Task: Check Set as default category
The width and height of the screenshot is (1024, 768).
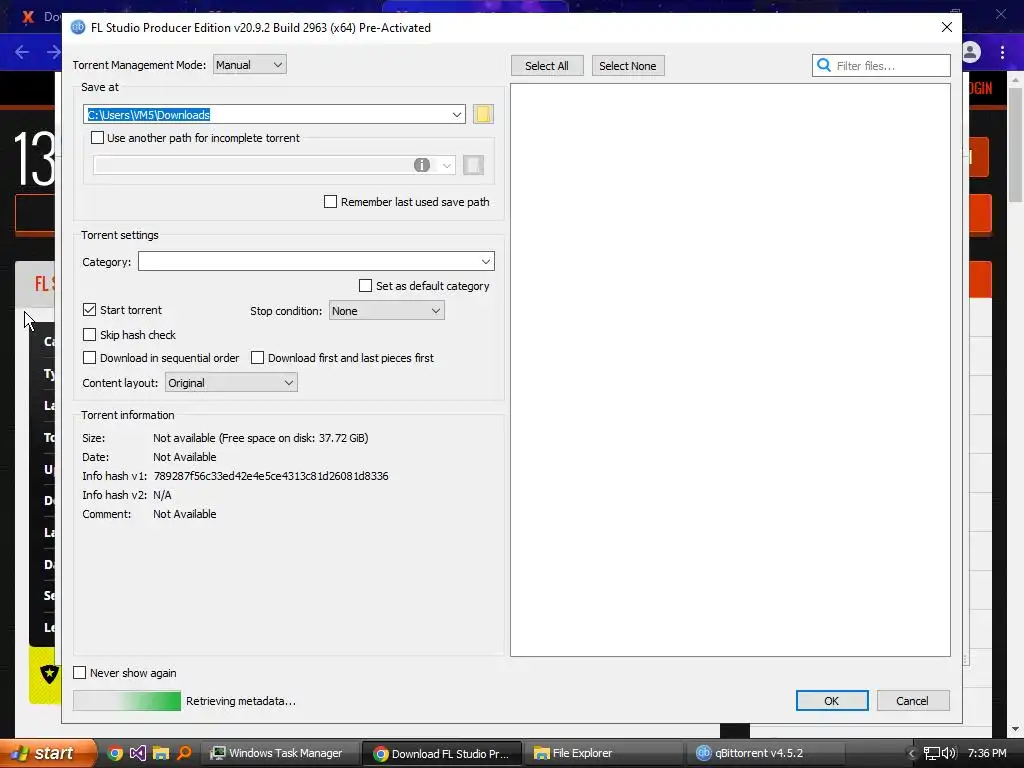Action: (x=366, y=286)
